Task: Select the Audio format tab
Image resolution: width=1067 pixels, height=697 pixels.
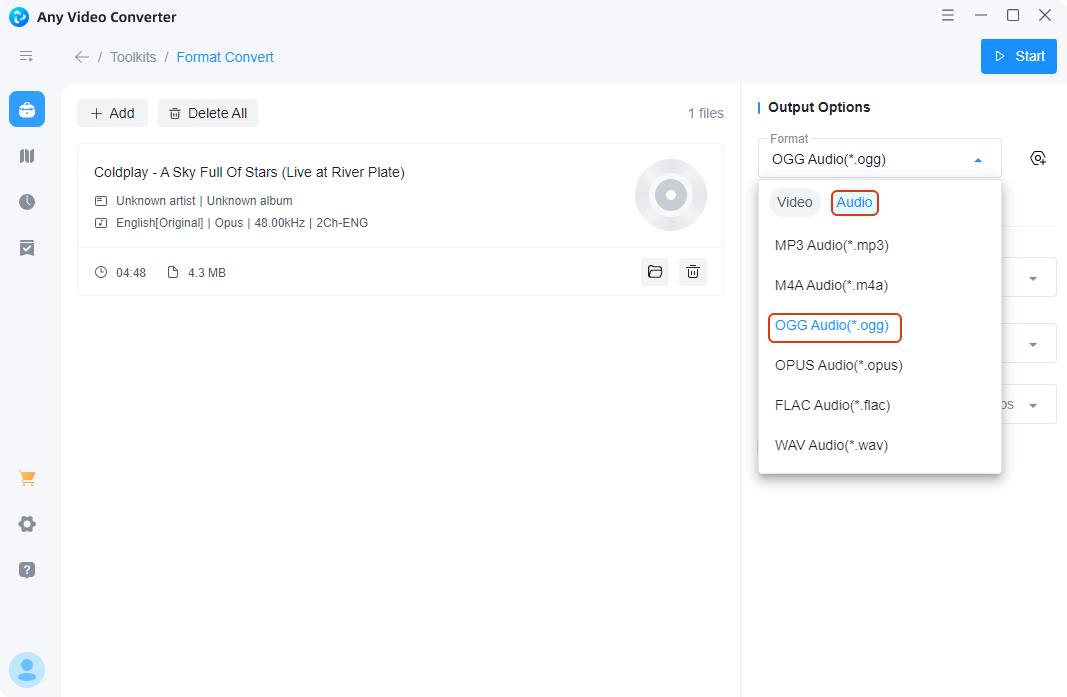Action: tap(854, 203)
